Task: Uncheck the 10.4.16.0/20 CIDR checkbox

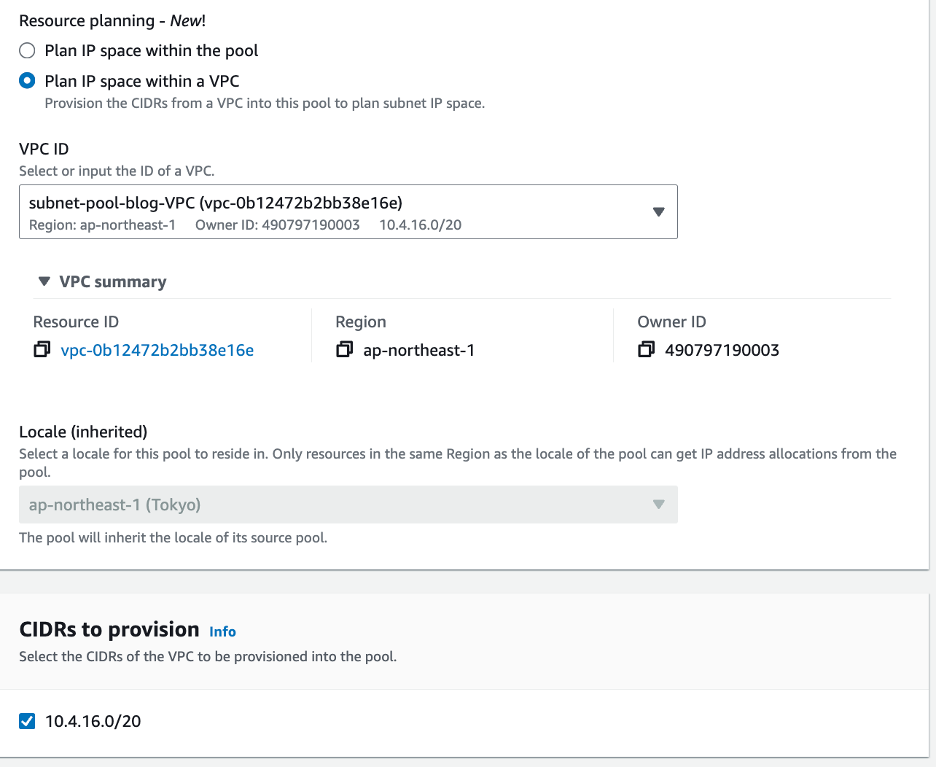Action: pyautogui.click(x=28, y=720)
